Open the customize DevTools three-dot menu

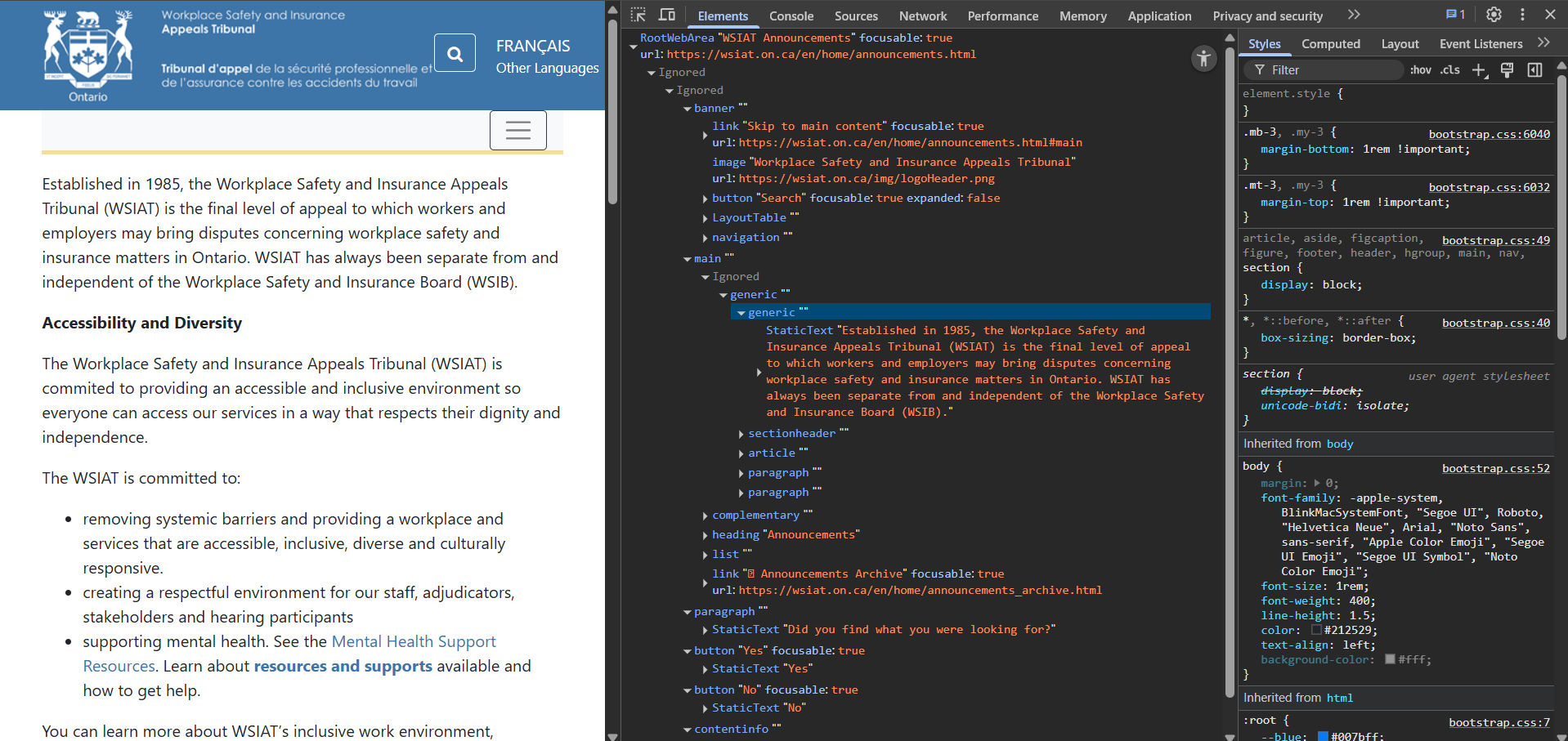[1522, 15]
